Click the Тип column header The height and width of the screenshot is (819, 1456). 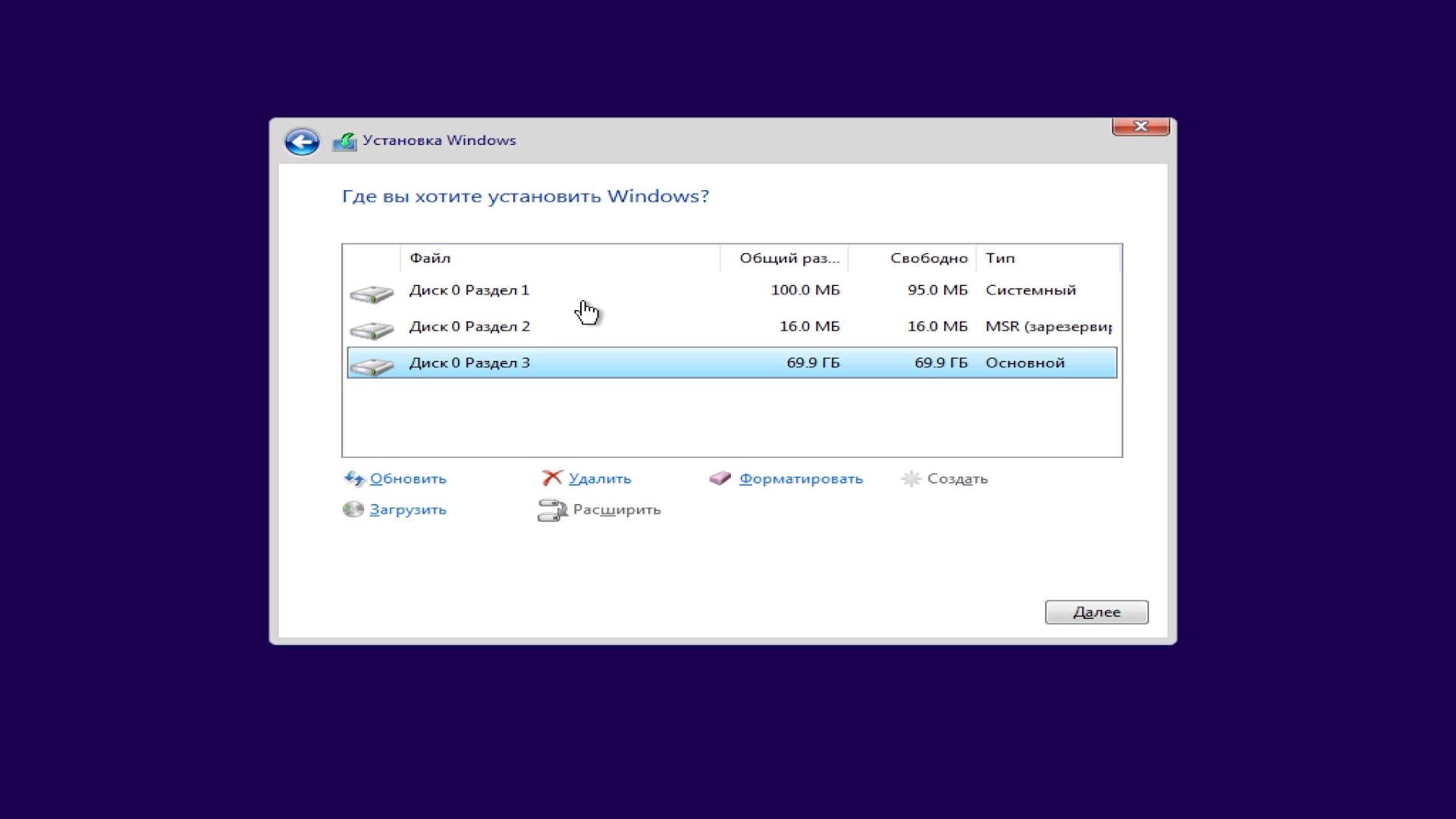tap(1048, 258)
